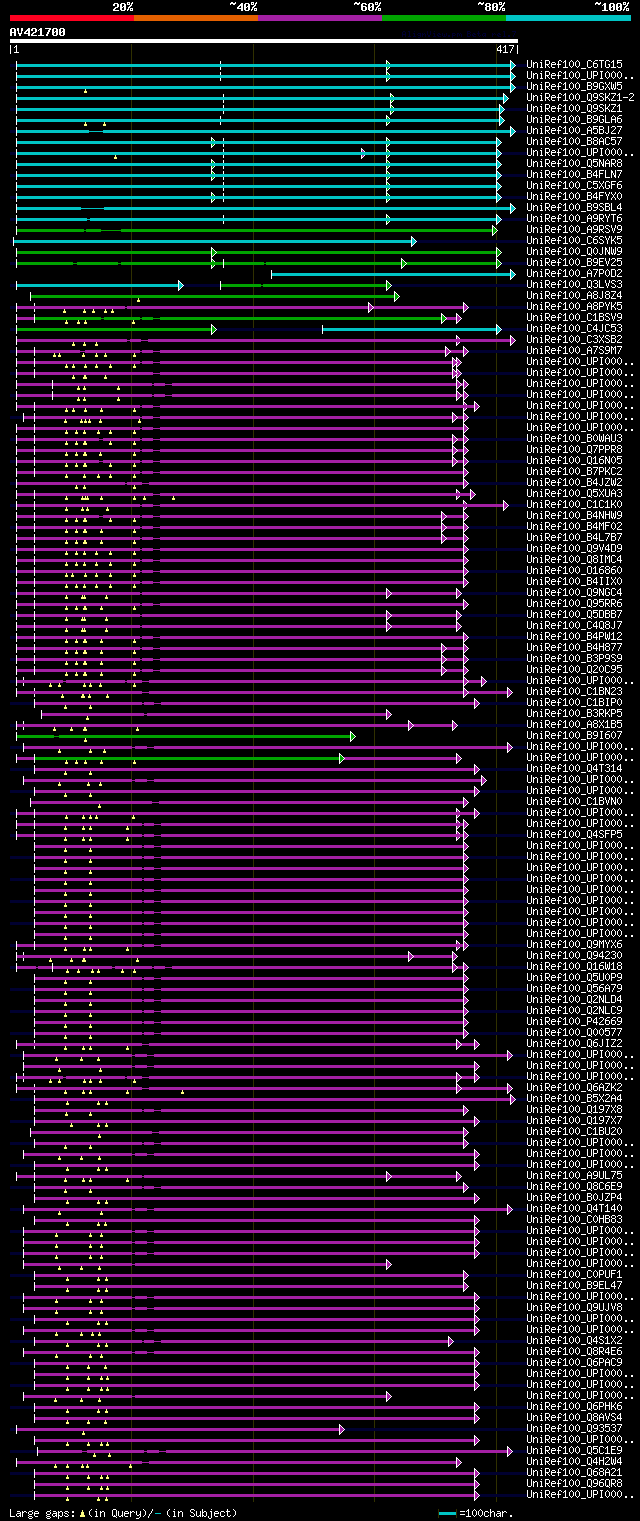The image size is (640, 1521).
Task: Select the UniRef100_B0JZP4 label
Action: (573, 1197)
